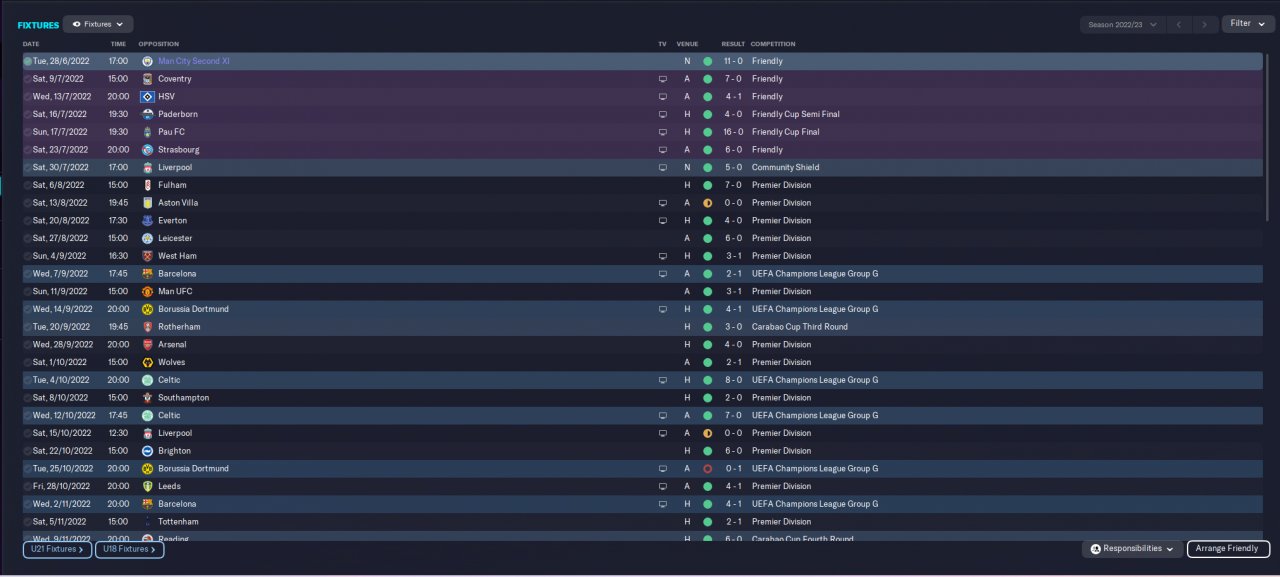Open the Filter dropdown
Screen dimensions: 1280x577
[x=1247, y=24]
